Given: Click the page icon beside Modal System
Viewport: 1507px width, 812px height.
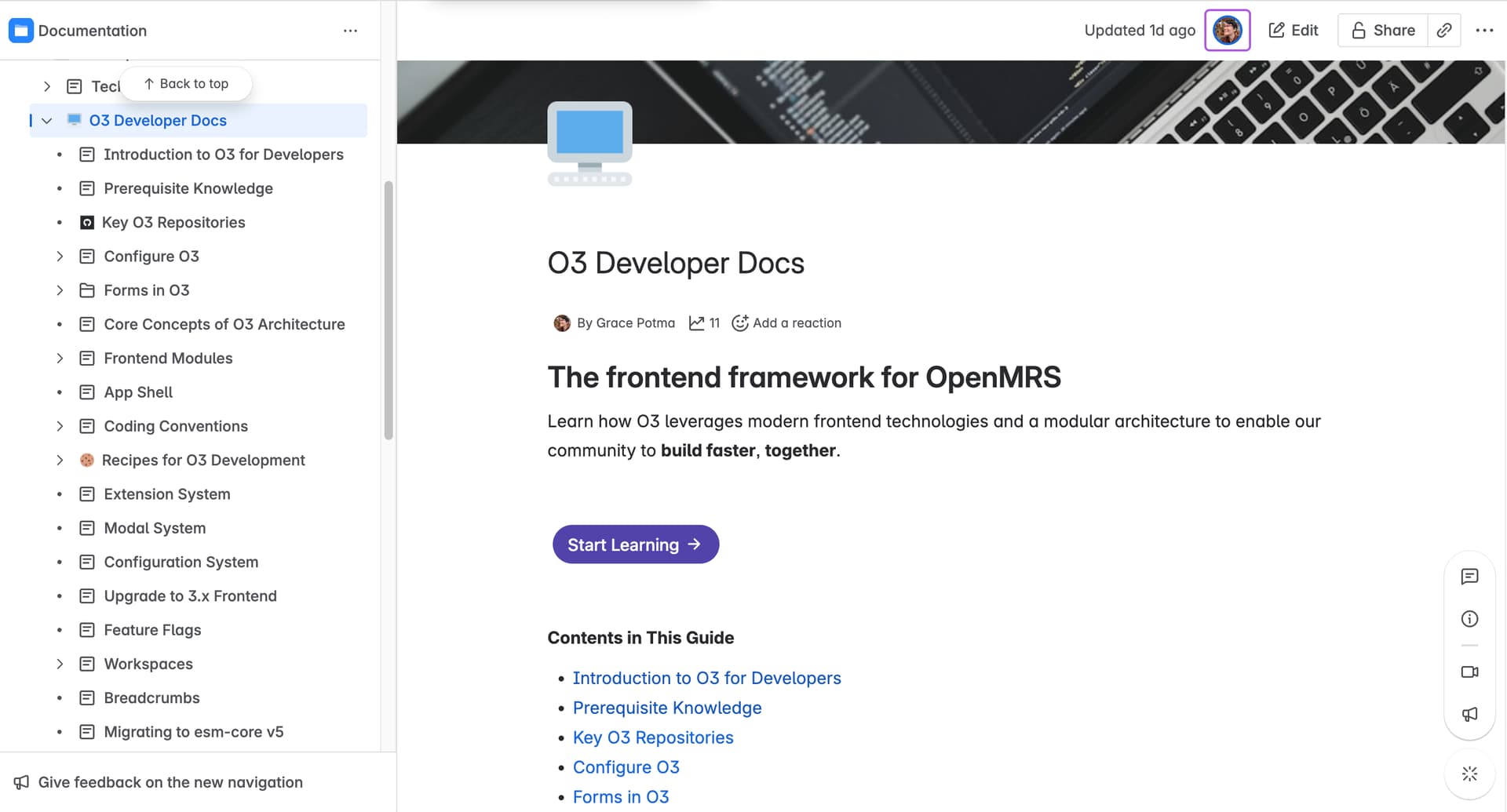Looking at the screenshot, I should pyautogui.click(x=87, y=528).
